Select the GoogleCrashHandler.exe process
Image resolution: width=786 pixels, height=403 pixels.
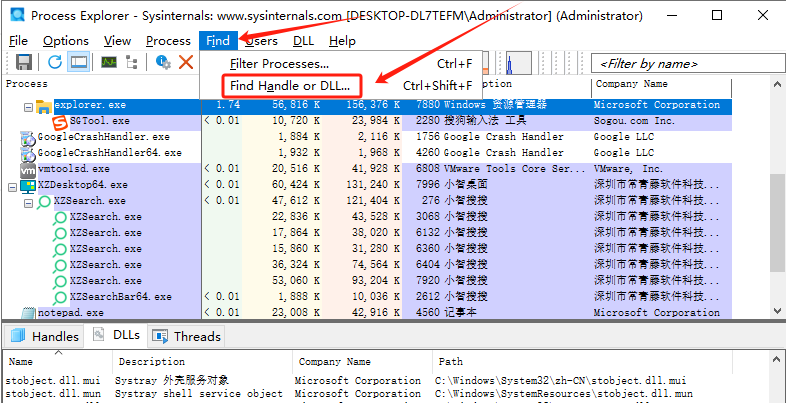point(367,137)
